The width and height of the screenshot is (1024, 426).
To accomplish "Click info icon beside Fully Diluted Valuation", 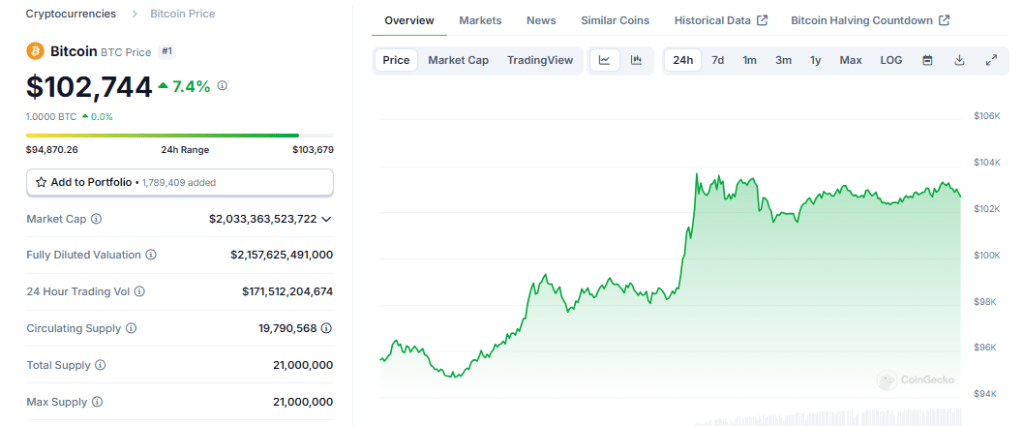I will pos(151,255).
